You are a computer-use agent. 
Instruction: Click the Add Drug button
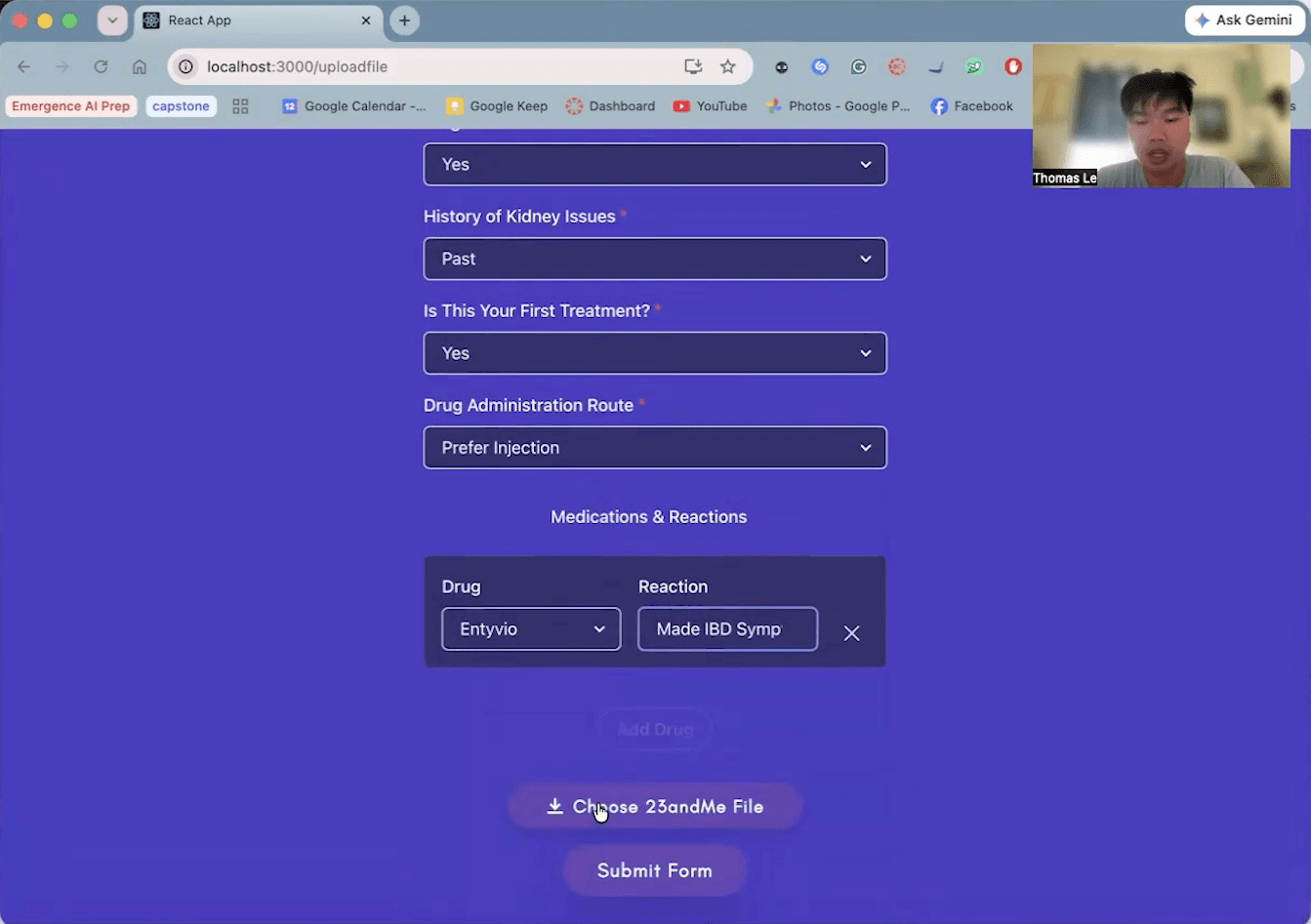pyautogui.click(x=655, y=729)
